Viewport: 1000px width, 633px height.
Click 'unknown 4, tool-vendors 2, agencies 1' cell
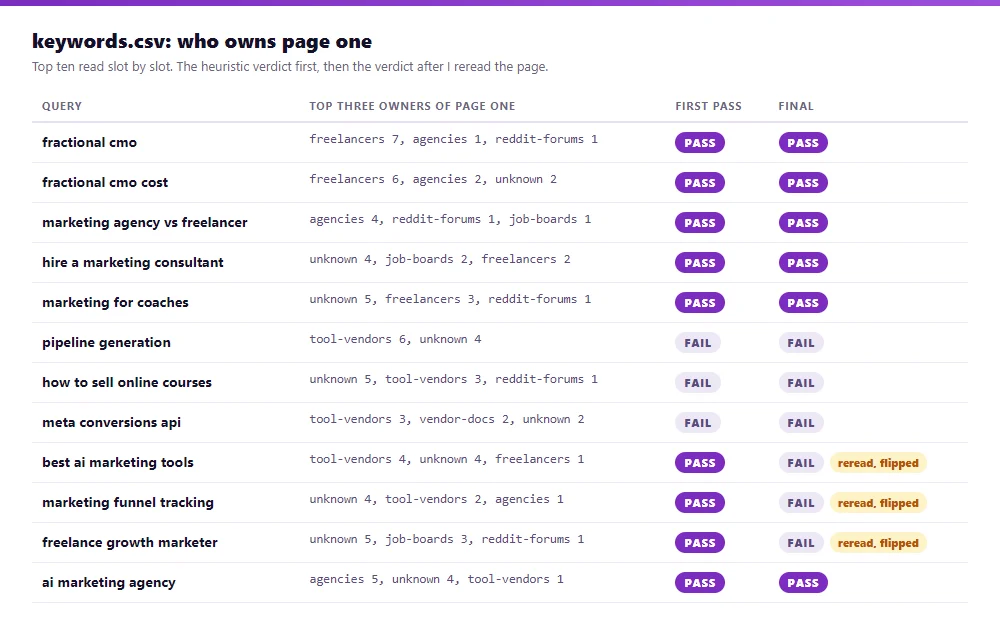click(x=437, y=499)
